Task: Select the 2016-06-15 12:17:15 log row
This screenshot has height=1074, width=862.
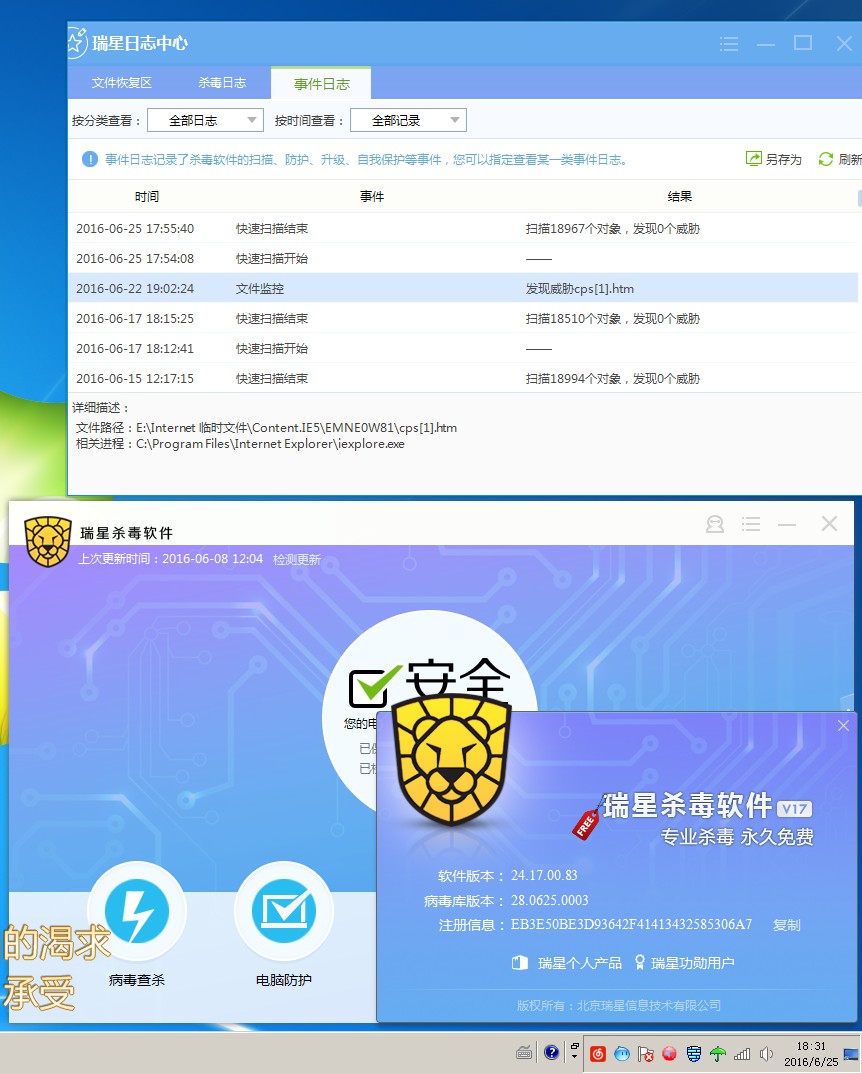Action: [463, 378]
